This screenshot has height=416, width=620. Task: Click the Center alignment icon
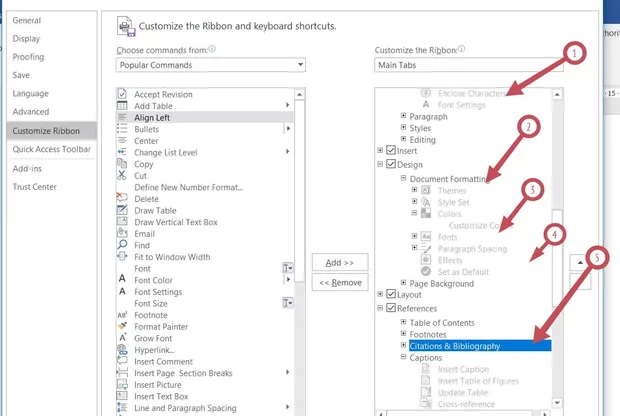(122, 140)
